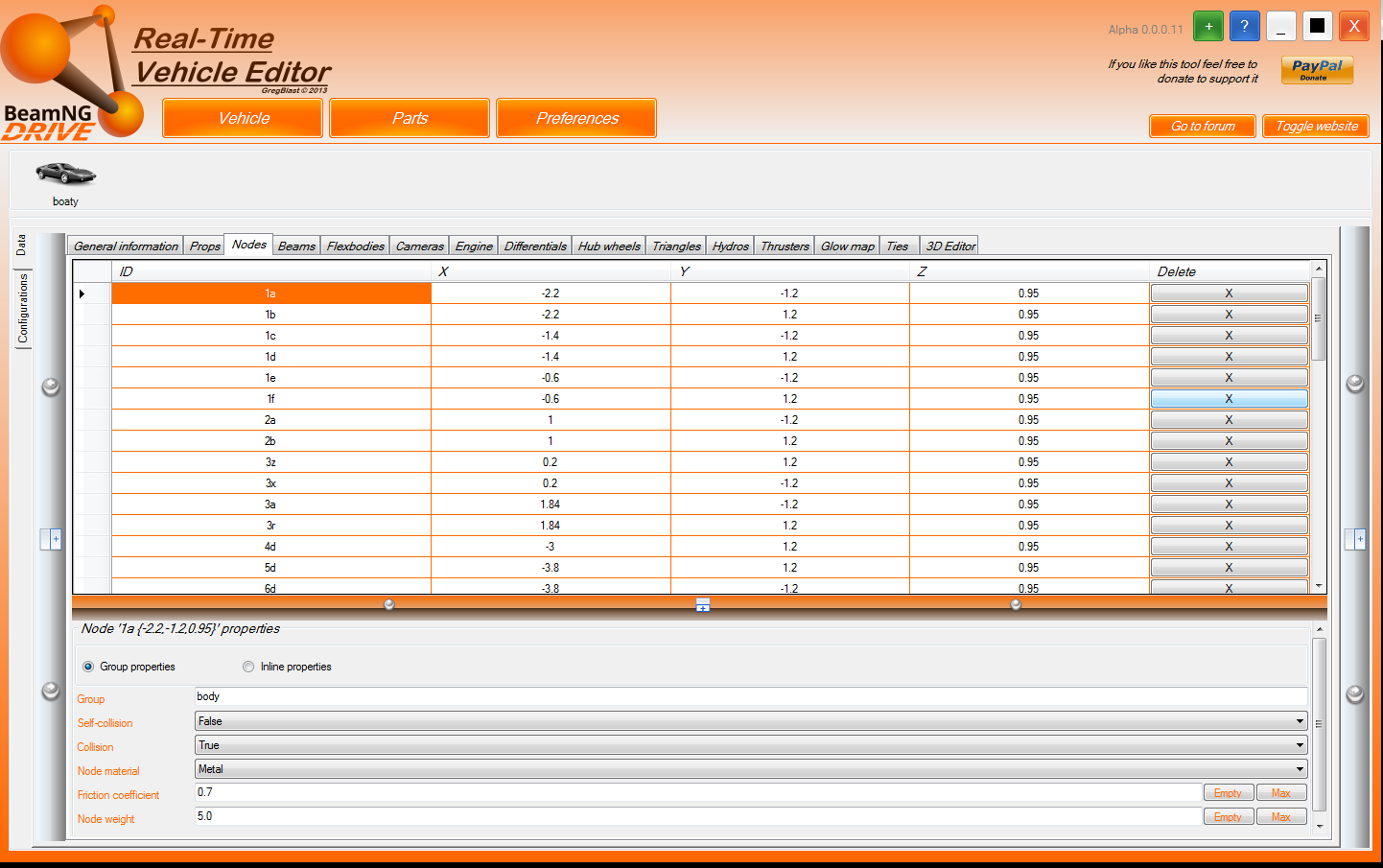
Task: Switch to the Differentials tab
Action: pyautogui.click(x=535, y=246)
